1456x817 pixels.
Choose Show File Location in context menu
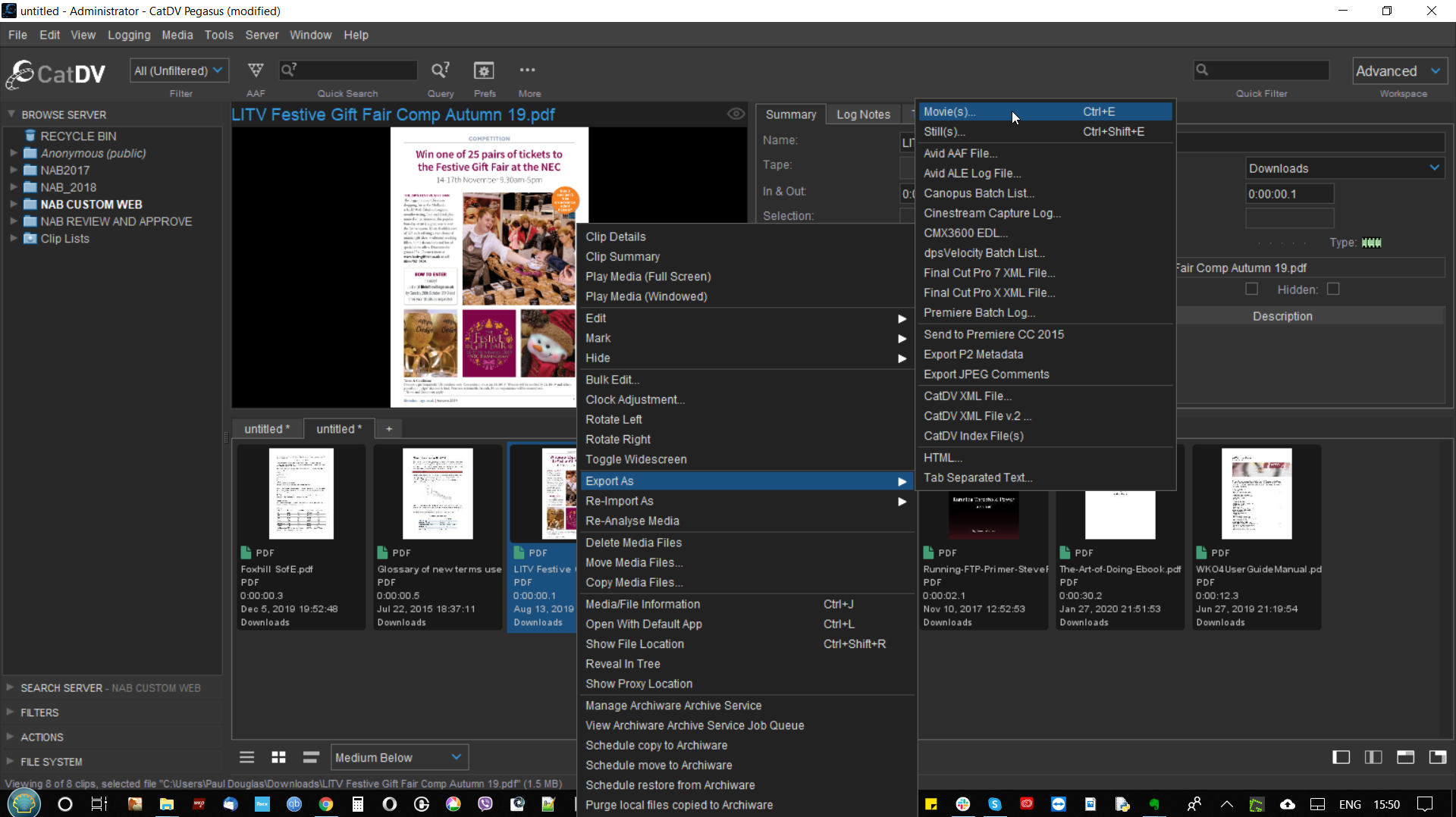pos(746,643)
